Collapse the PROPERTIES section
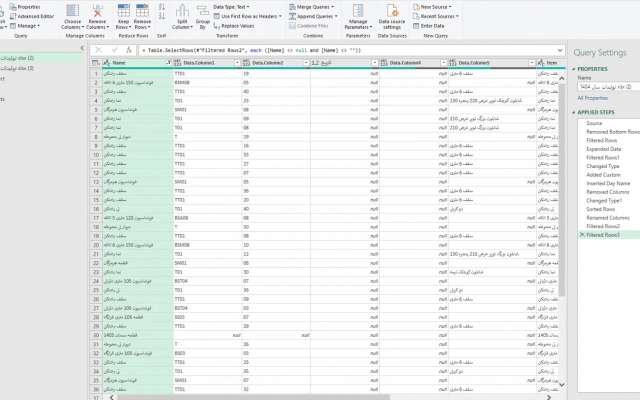Screen dimensions: 640x400 574,69
